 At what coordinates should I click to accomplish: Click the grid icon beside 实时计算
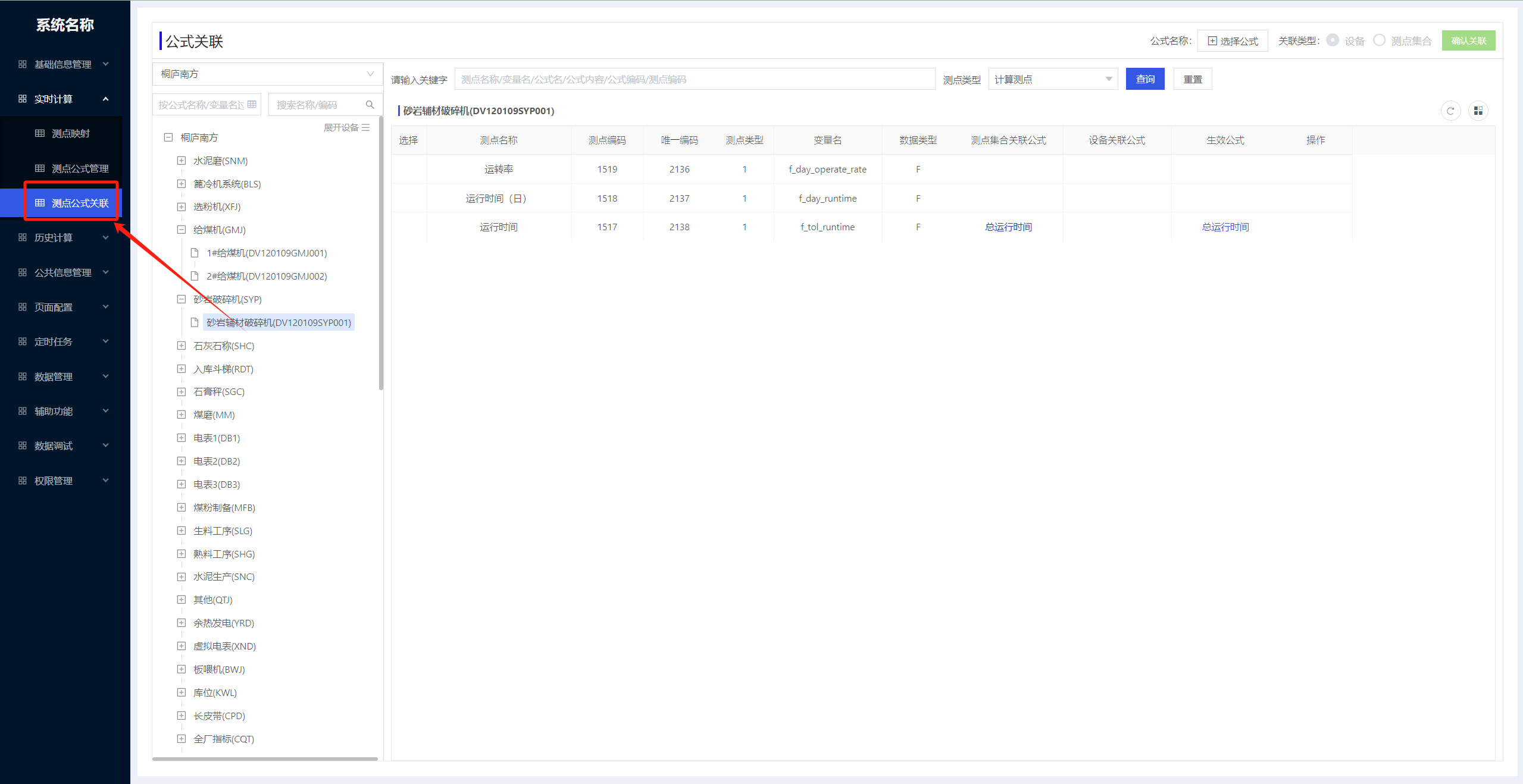click(x=23, y=99)
